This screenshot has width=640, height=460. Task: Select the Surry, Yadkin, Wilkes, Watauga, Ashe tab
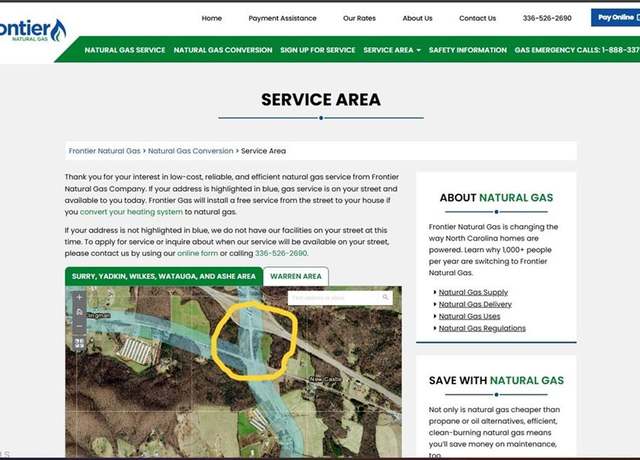coord(164,276)
